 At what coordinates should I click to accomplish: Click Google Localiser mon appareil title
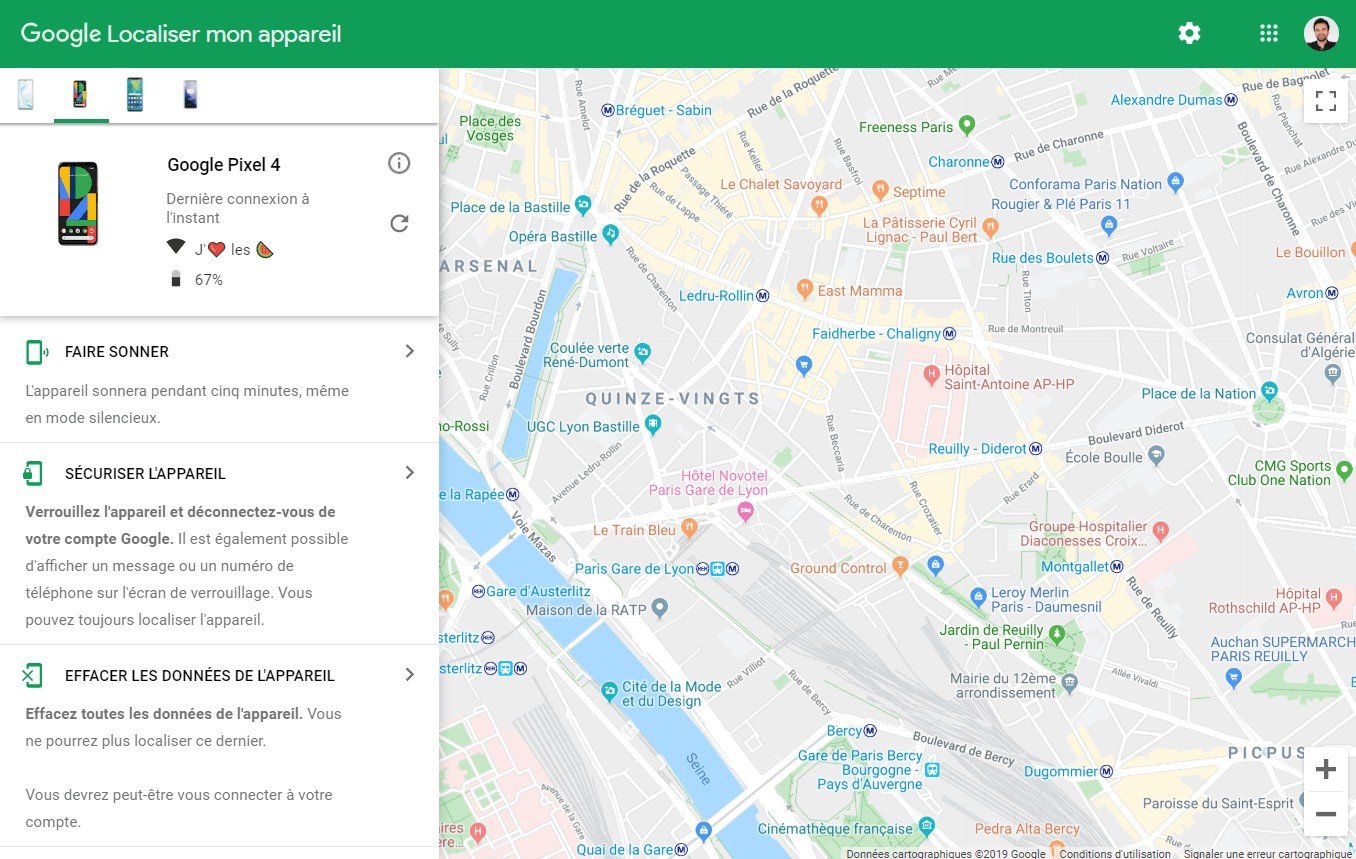[x=181, y=34]
